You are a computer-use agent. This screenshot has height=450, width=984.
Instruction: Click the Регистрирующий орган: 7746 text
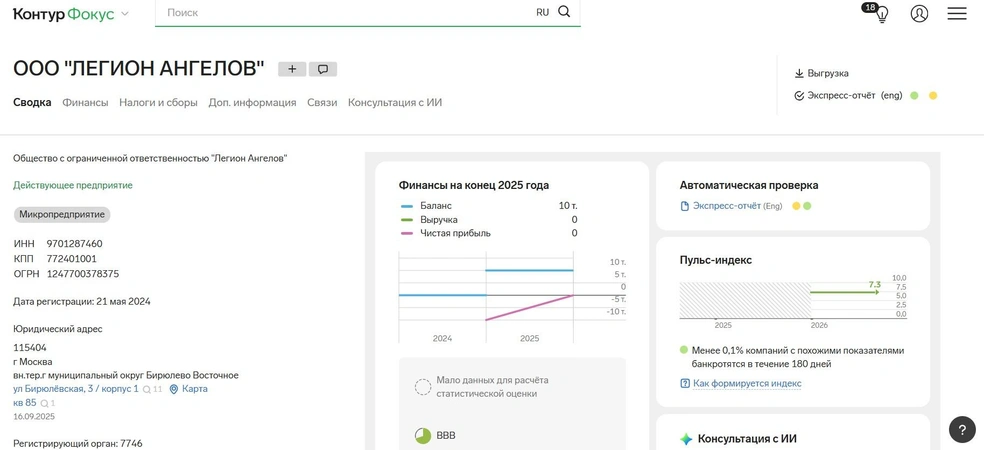[78, 443]
